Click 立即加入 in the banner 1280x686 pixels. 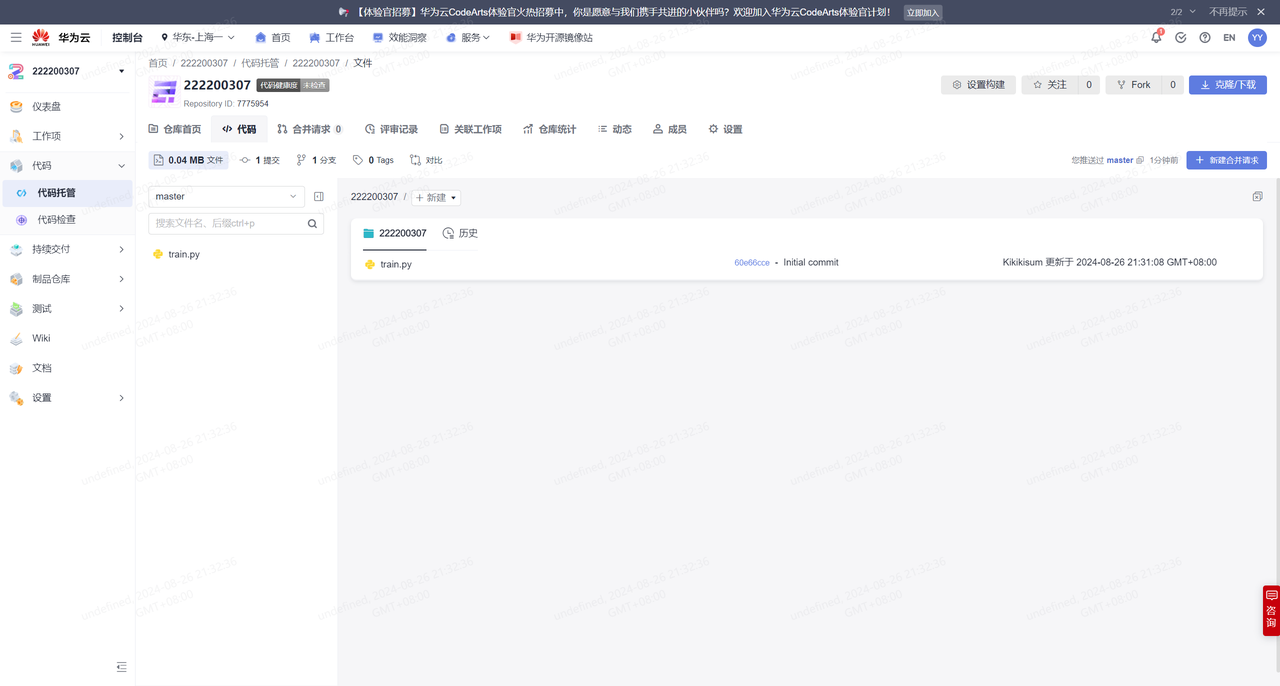pyautogui.click(x=923, y=13)
